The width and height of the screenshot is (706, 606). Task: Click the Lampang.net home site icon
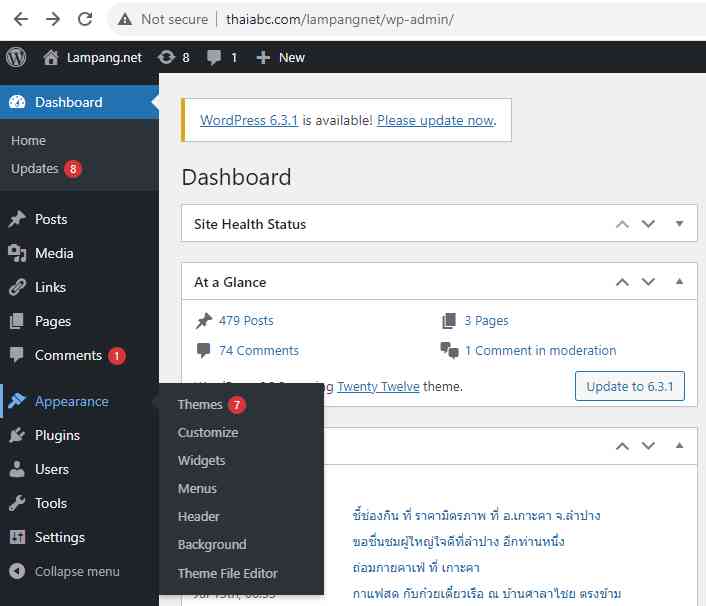tap(51, 57)
